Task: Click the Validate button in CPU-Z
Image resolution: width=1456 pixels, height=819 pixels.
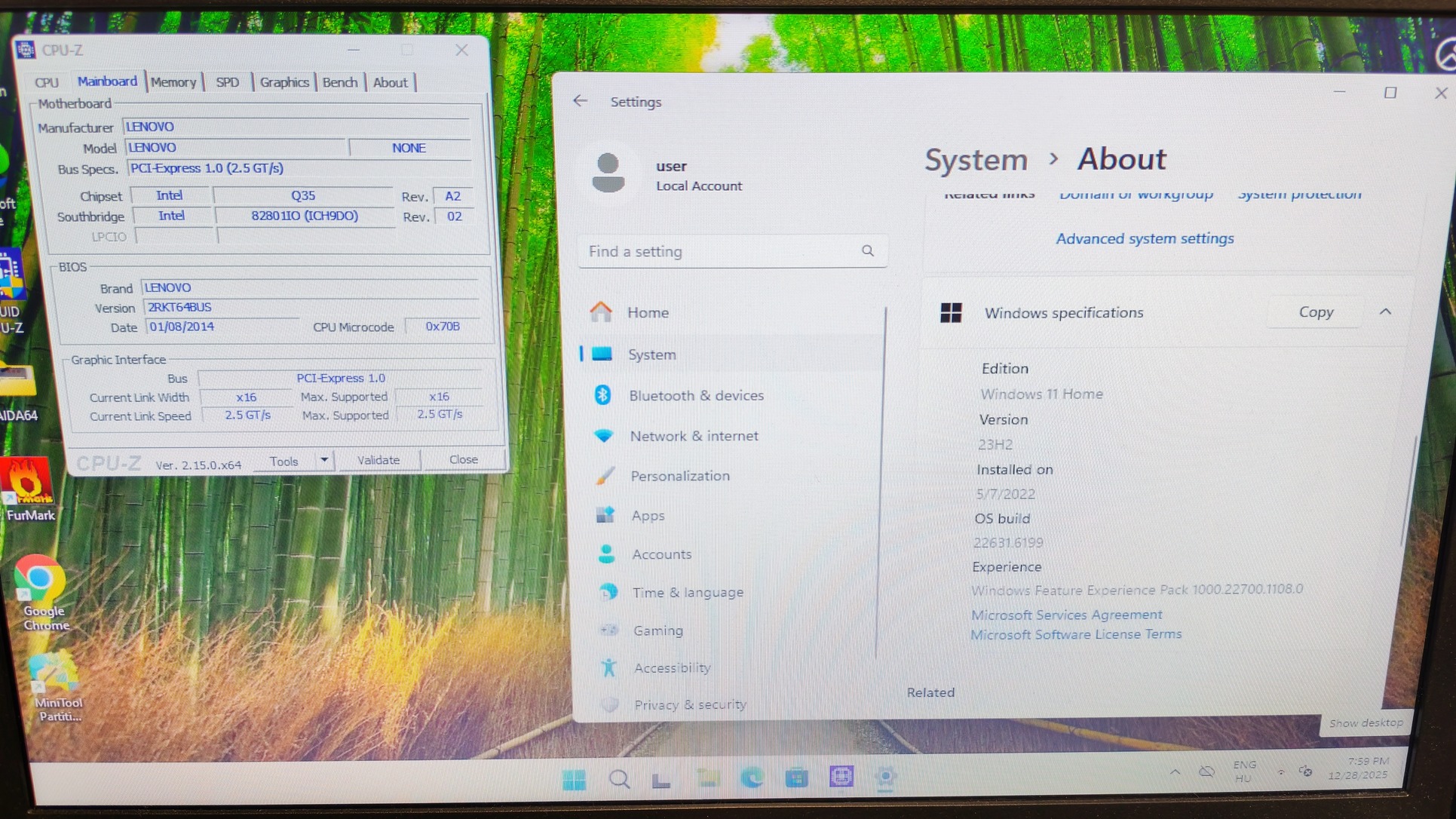Action: pyautogui.click(x=378, y=460)
